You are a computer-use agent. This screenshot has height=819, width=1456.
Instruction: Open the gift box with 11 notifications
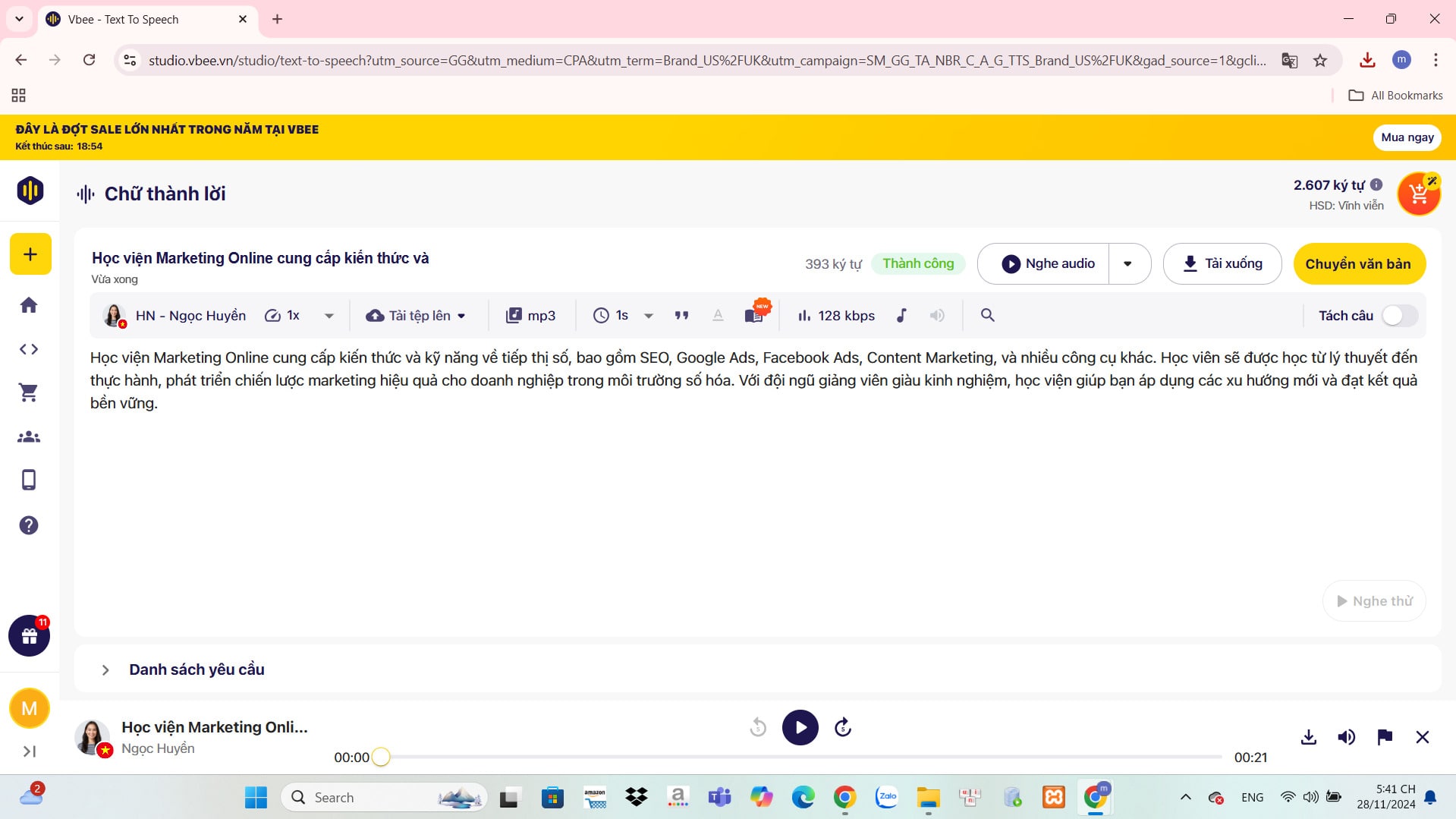(30, 636)
